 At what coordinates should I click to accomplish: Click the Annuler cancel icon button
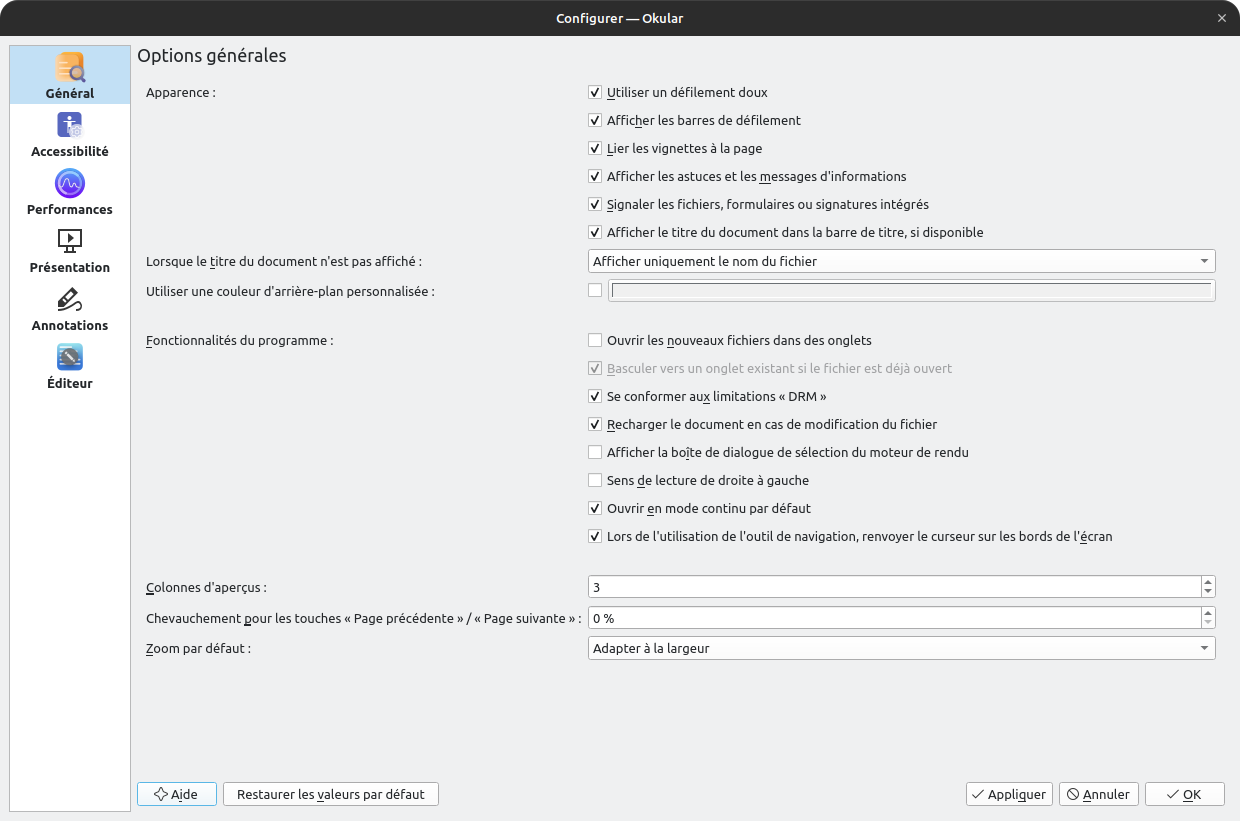point(1073,794)
